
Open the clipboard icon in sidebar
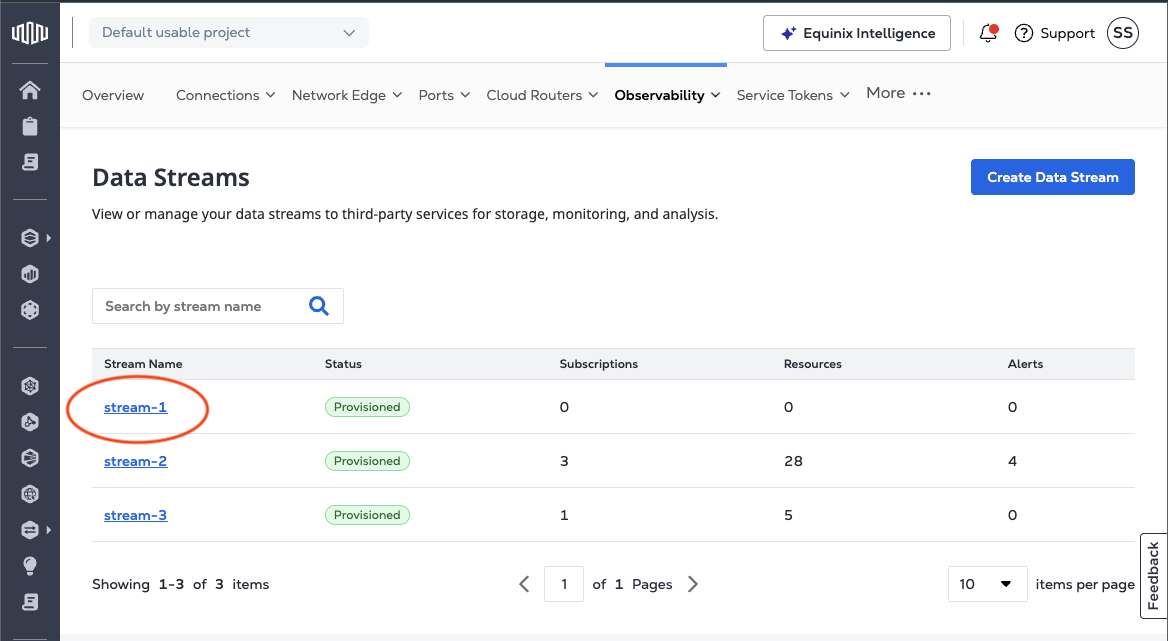pyautogui.click(x=30, y=126)
